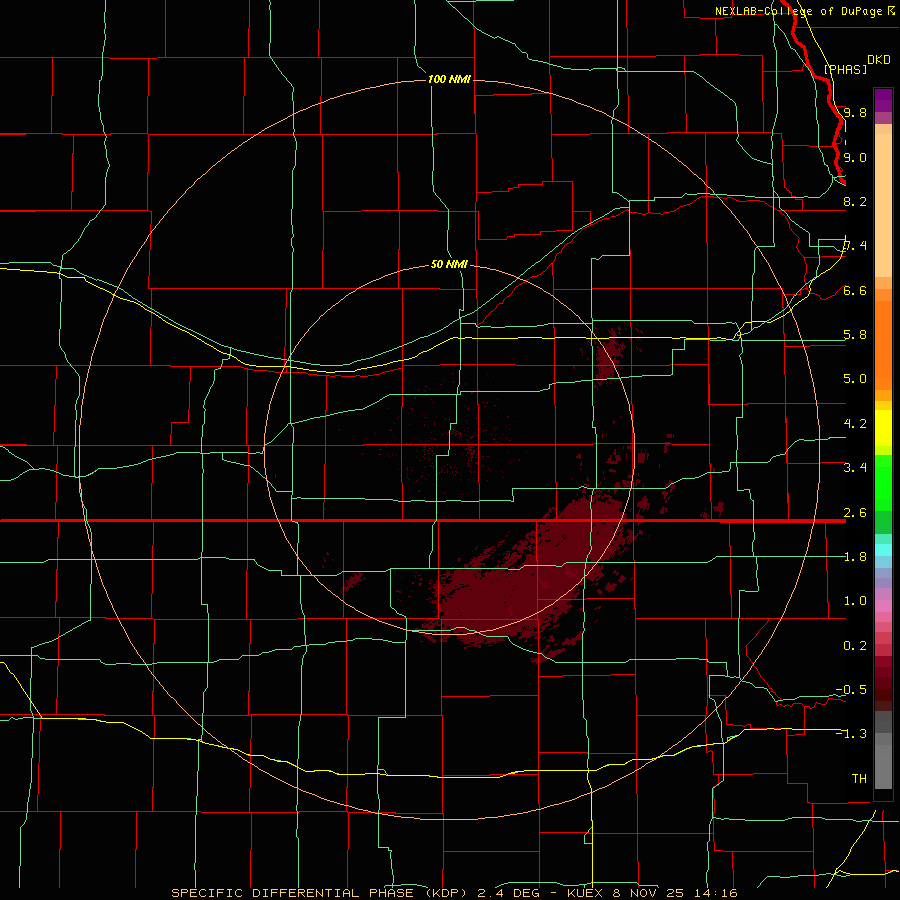
Task: Click the -0.5 value on the scale
Action: click(x=851, y=689)
